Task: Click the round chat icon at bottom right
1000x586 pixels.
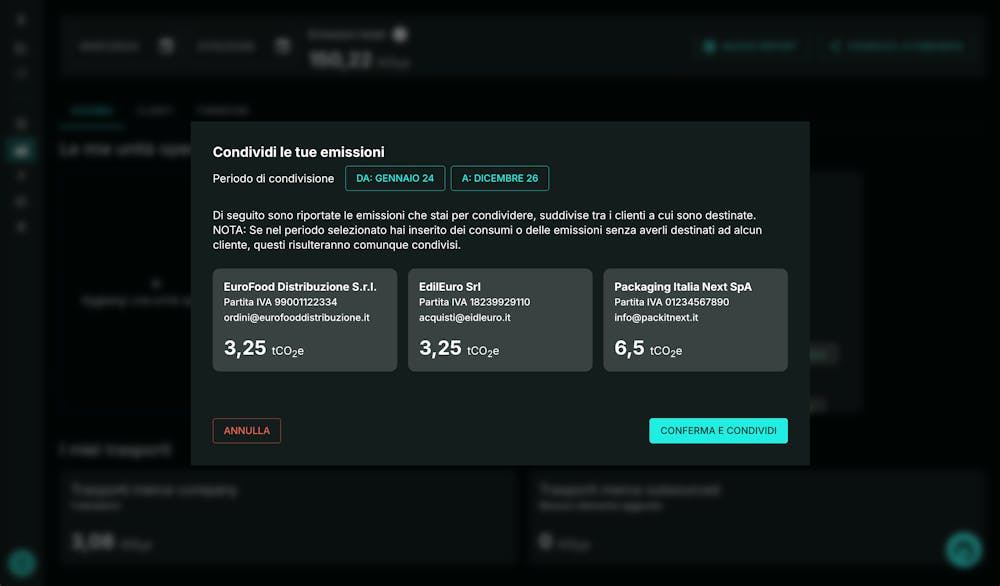Action: 964,549
